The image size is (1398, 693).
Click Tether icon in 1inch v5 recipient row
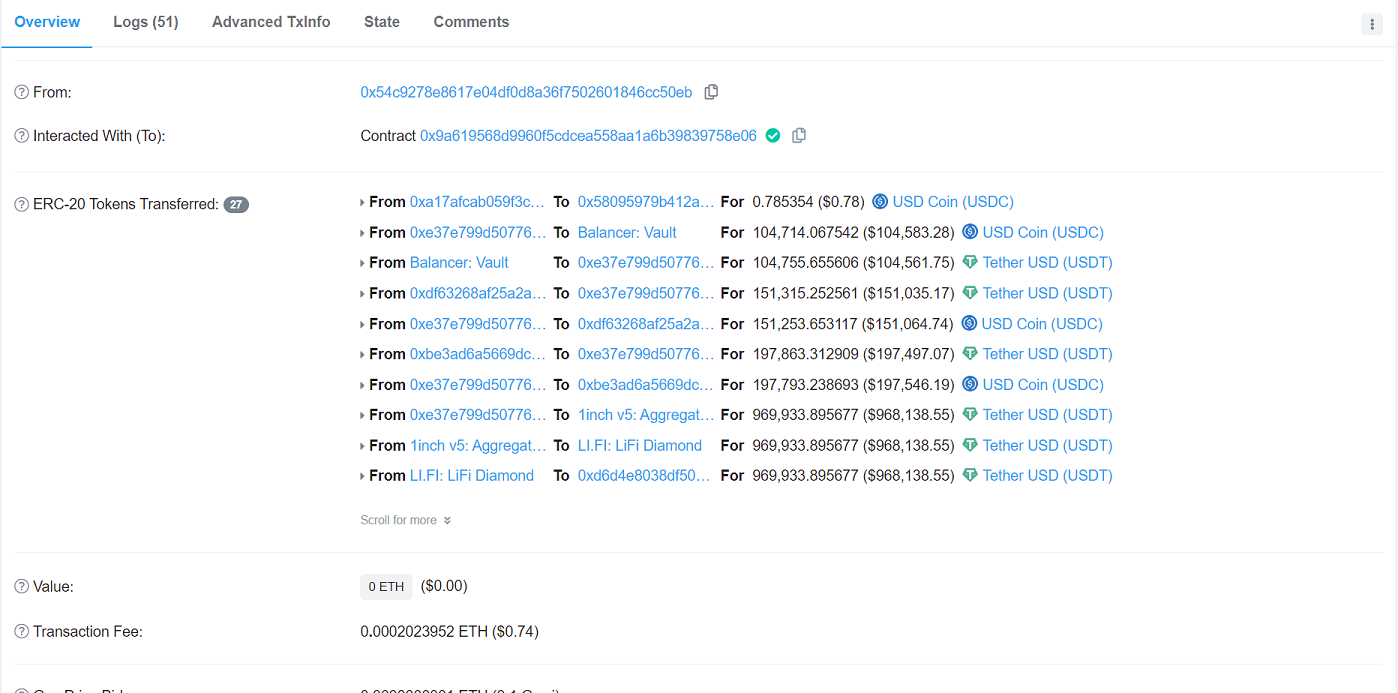coord(970,415)
